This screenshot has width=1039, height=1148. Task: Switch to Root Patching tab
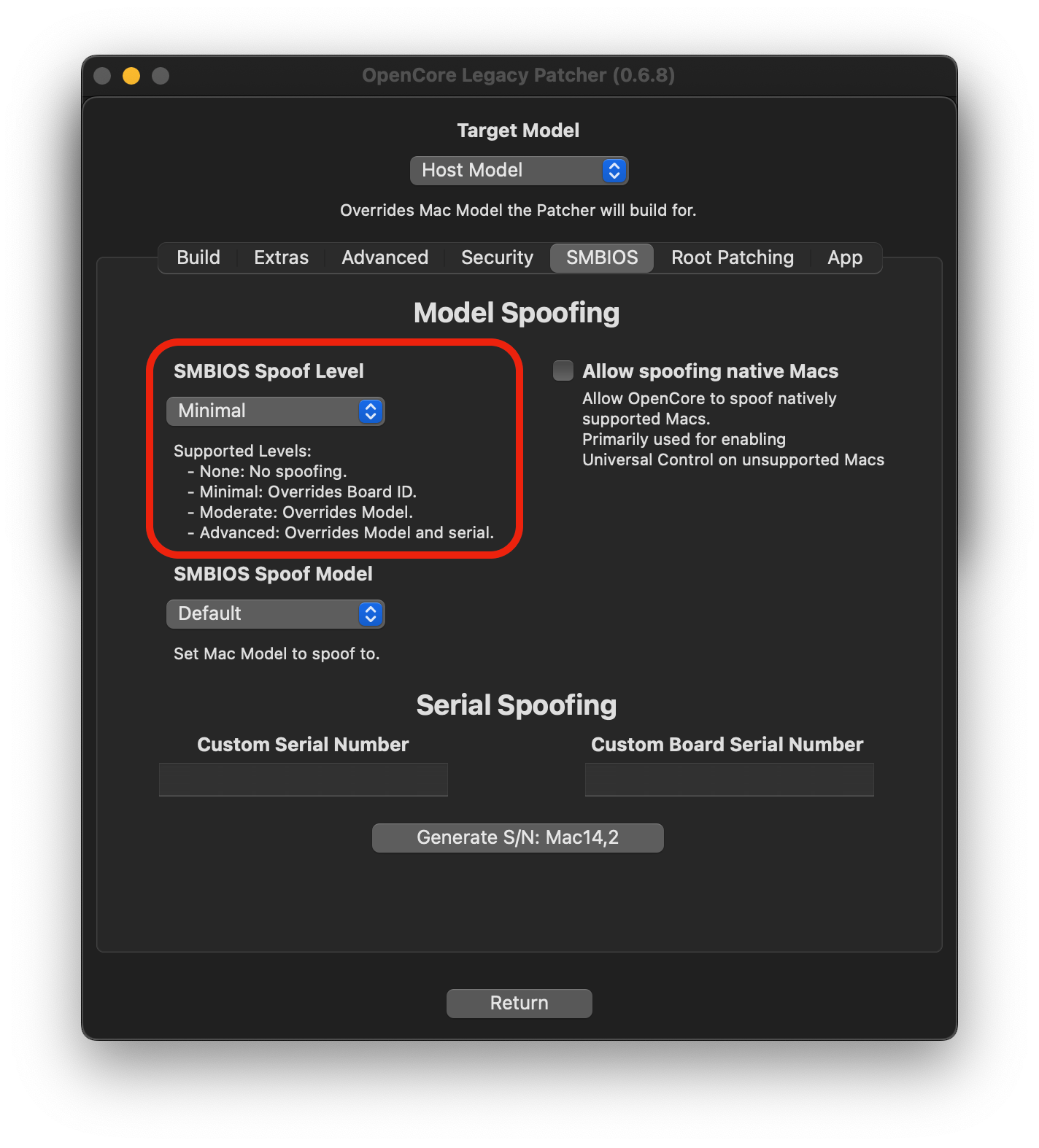732,258
